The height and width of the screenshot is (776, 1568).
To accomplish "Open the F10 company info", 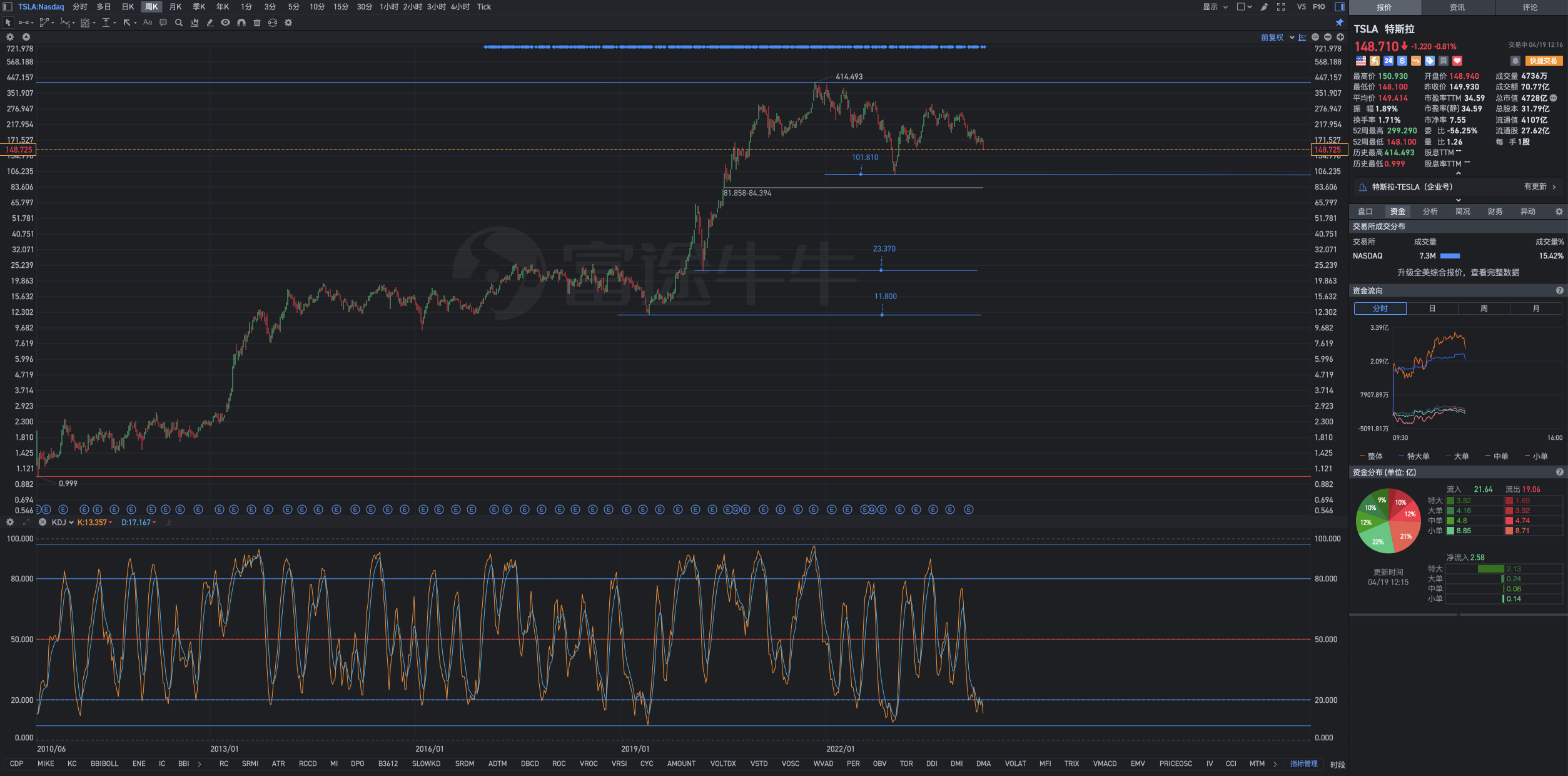I will tap(1318, 7).
